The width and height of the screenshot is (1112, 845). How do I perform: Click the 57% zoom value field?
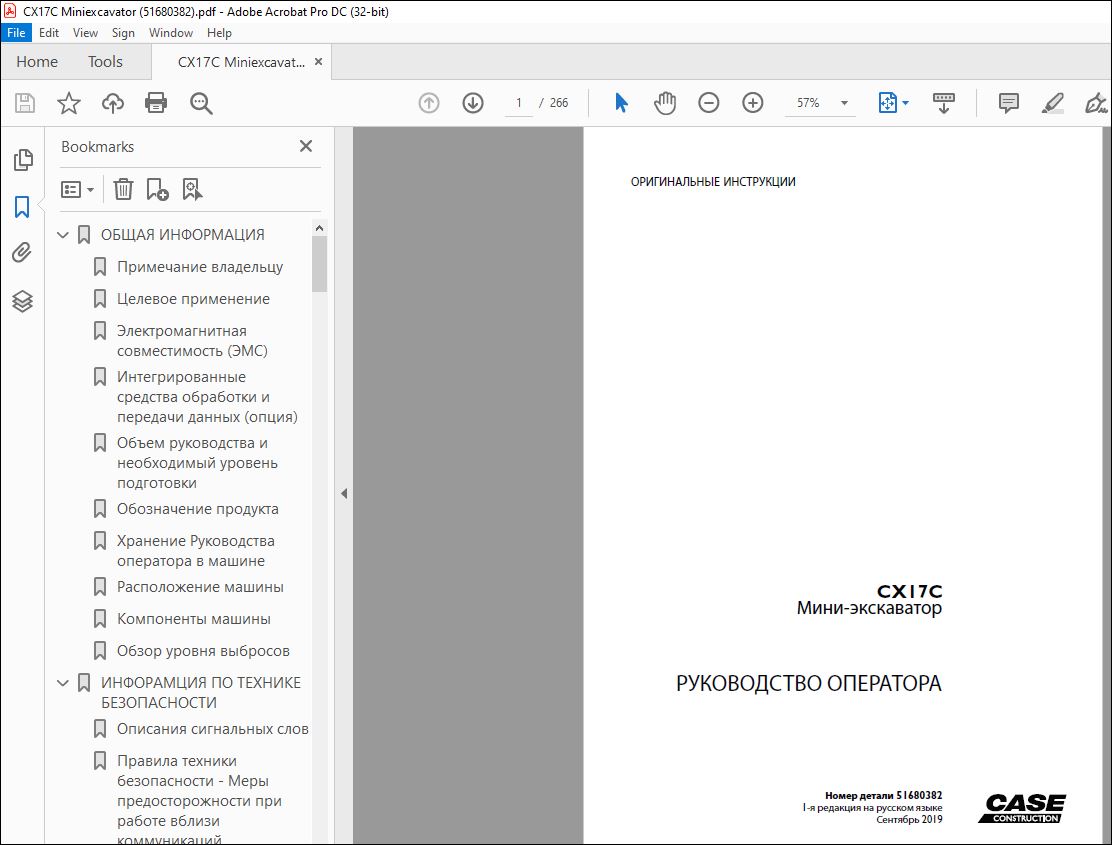pos(808,103)
